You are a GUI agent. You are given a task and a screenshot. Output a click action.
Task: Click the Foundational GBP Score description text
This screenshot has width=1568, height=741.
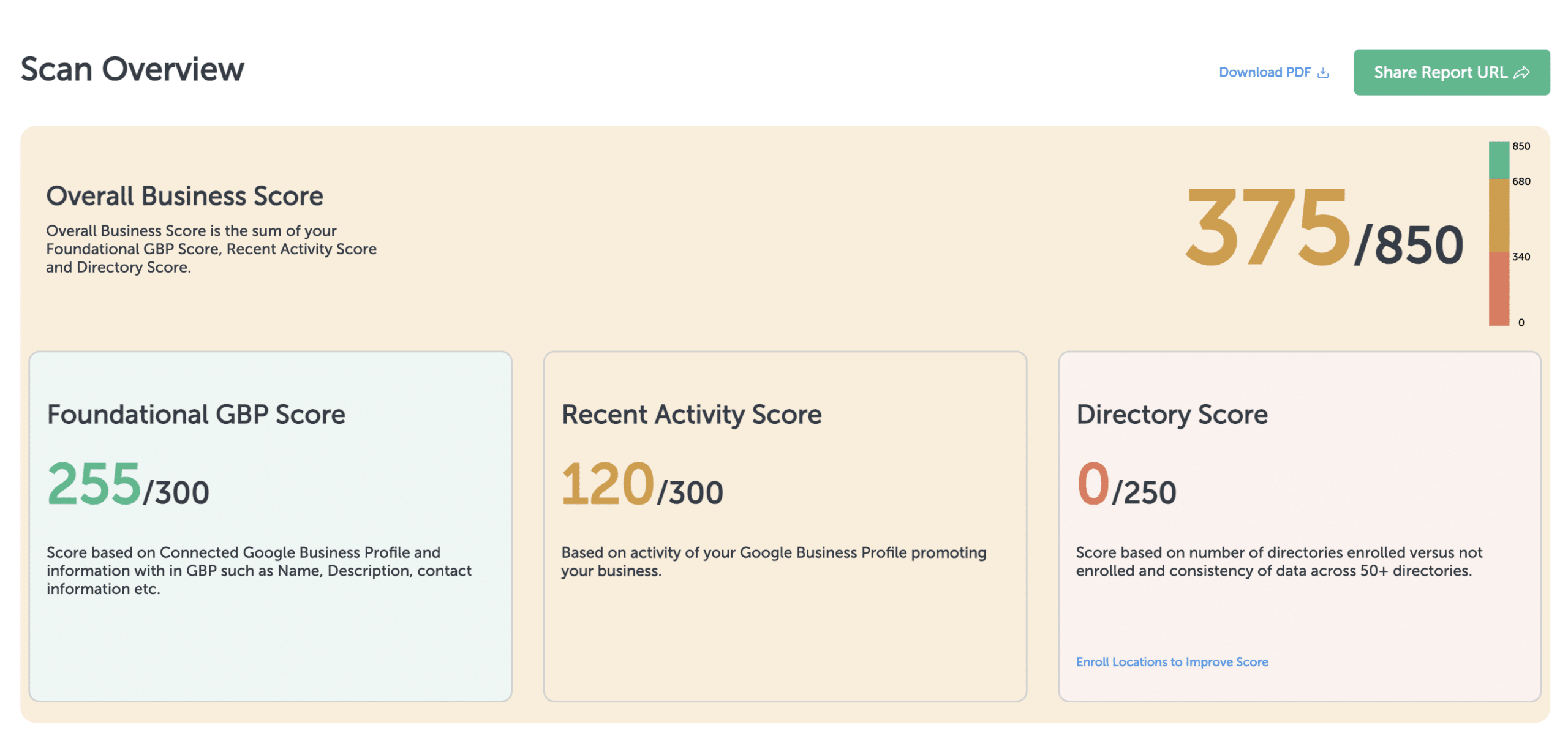point(258,570)
